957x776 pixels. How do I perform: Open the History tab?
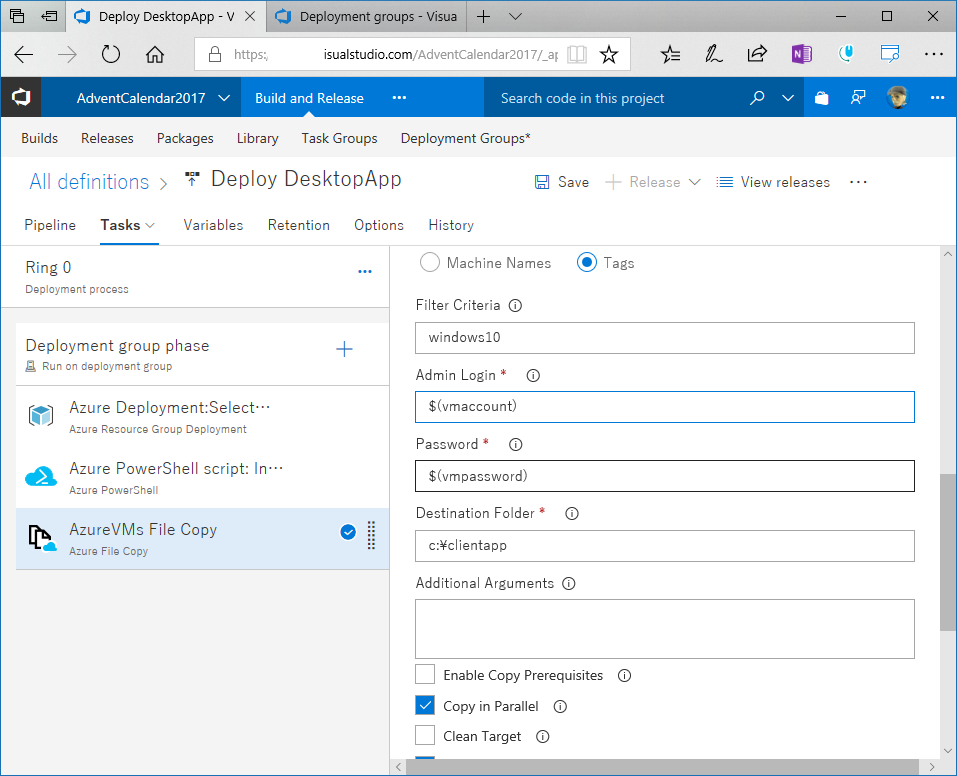point(450,225)
